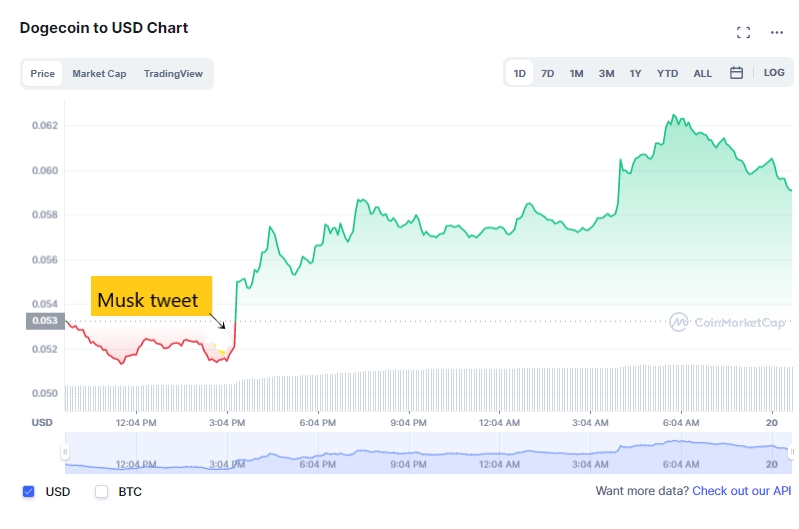Open the three-dot more options menu
Viewport: 799px width, 529px height.
pos(777,33)
